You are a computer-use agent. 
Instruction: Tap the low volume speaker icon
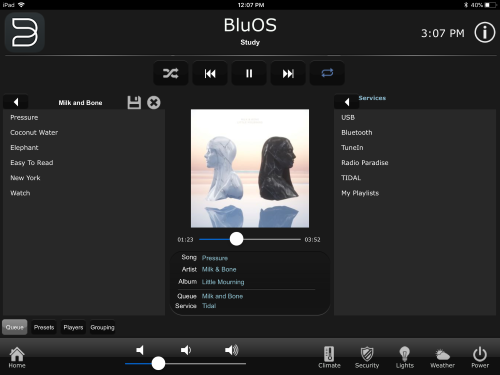coord(186,350)
